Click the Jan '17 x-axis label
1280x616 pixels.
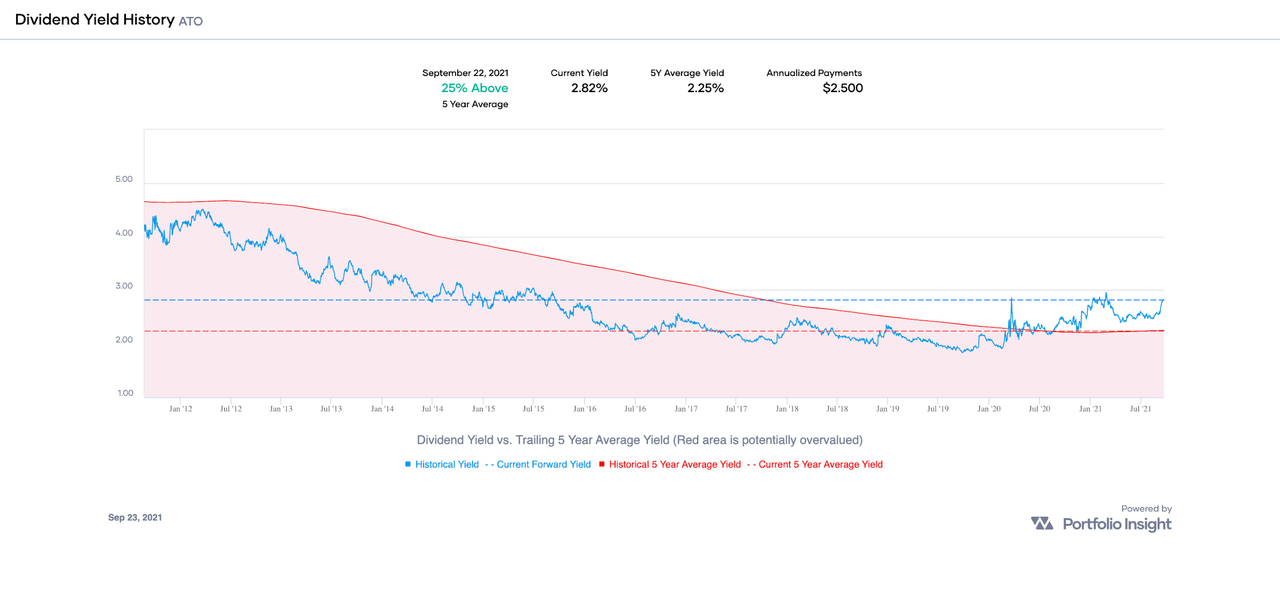coord(686,408)
